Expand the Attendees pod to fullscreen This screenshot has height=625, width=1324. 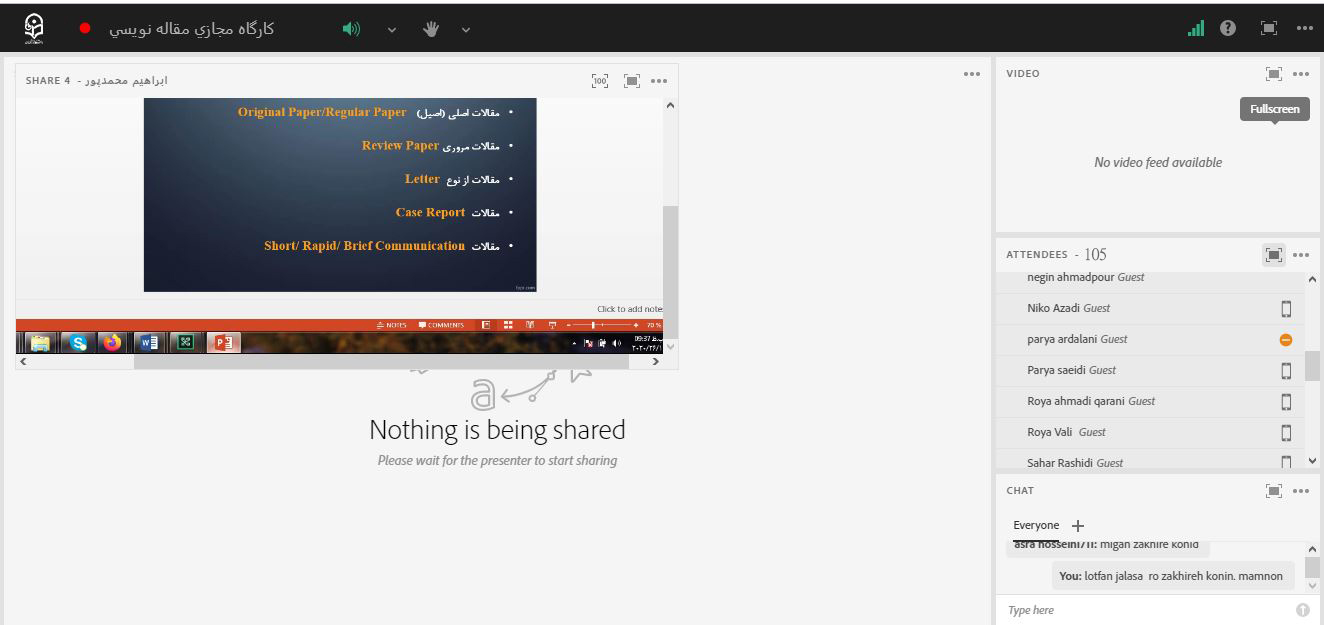pyautogui.click(x=1274, y=255)
